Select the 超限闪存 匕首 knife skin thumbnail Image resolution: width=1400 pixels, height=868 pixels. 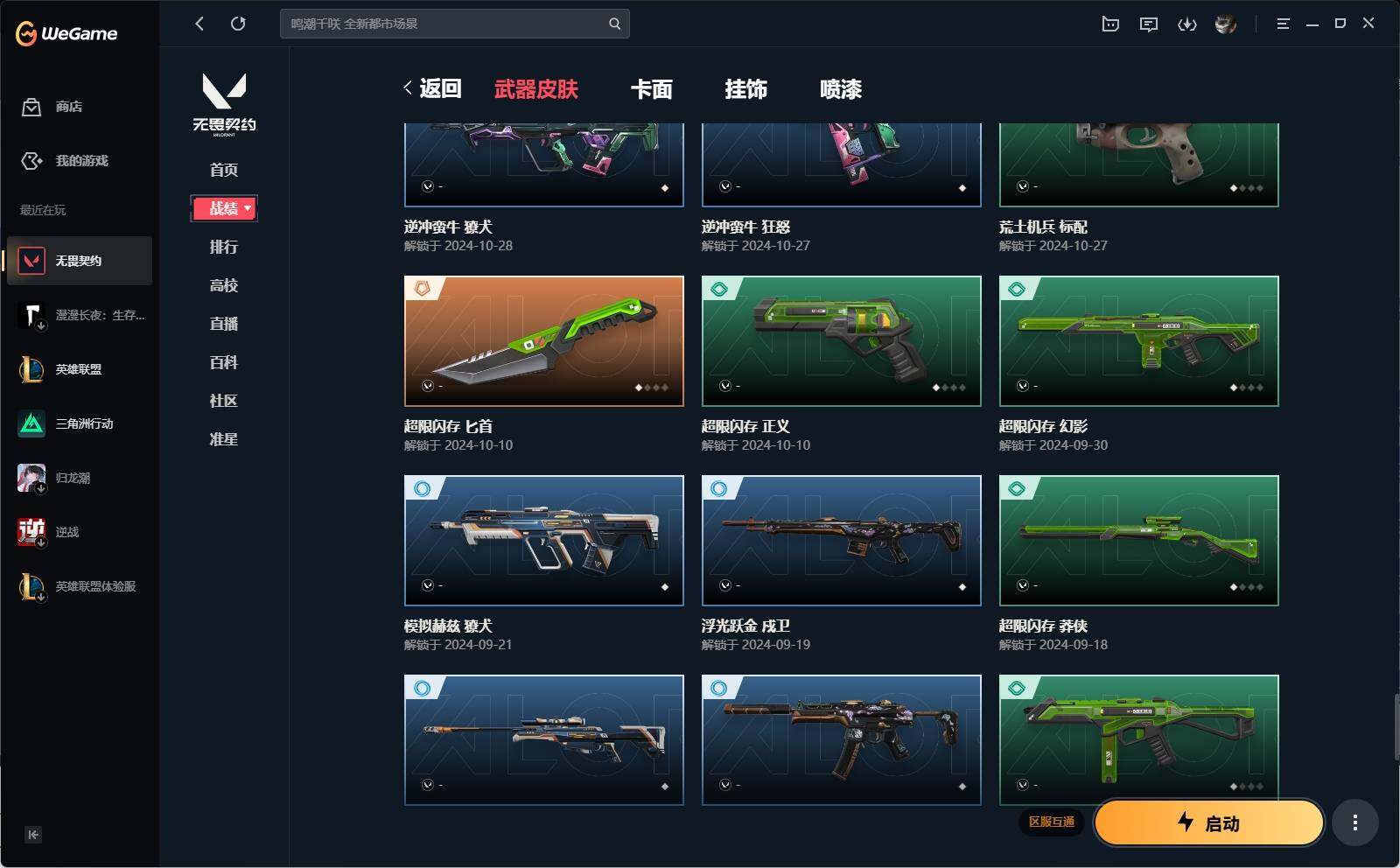click(x=544, y=341)
